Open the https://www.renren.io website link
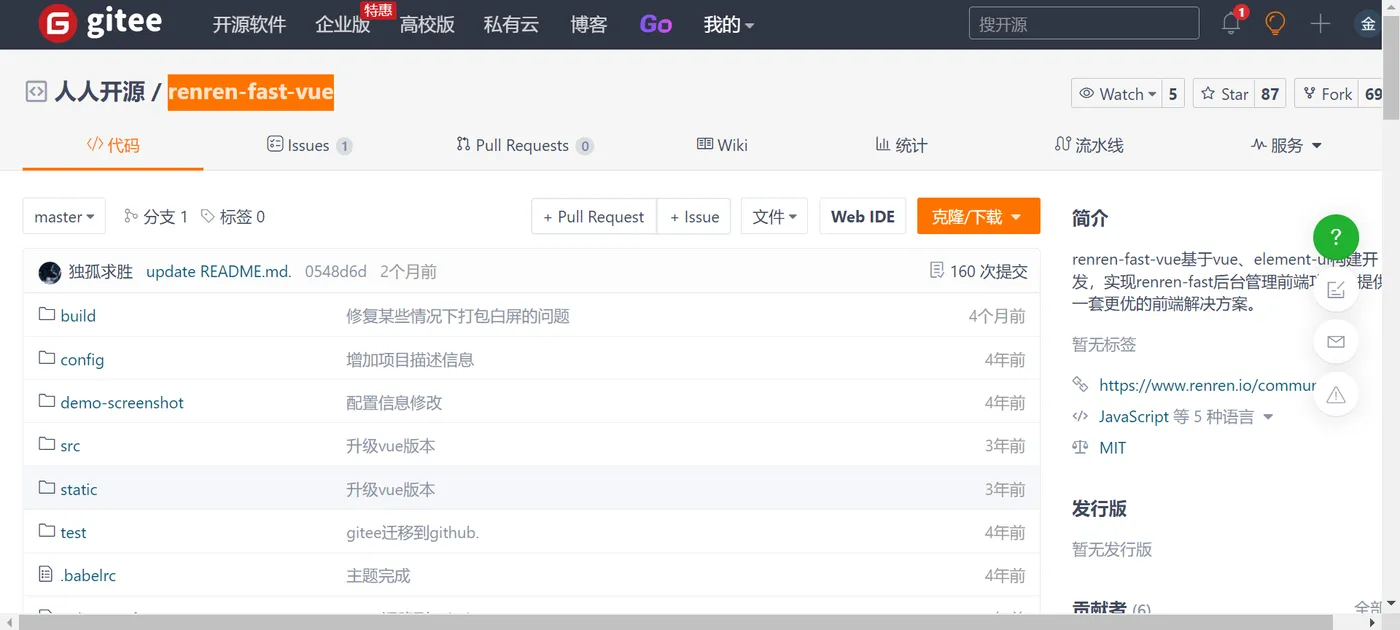 click(1207, 385)
